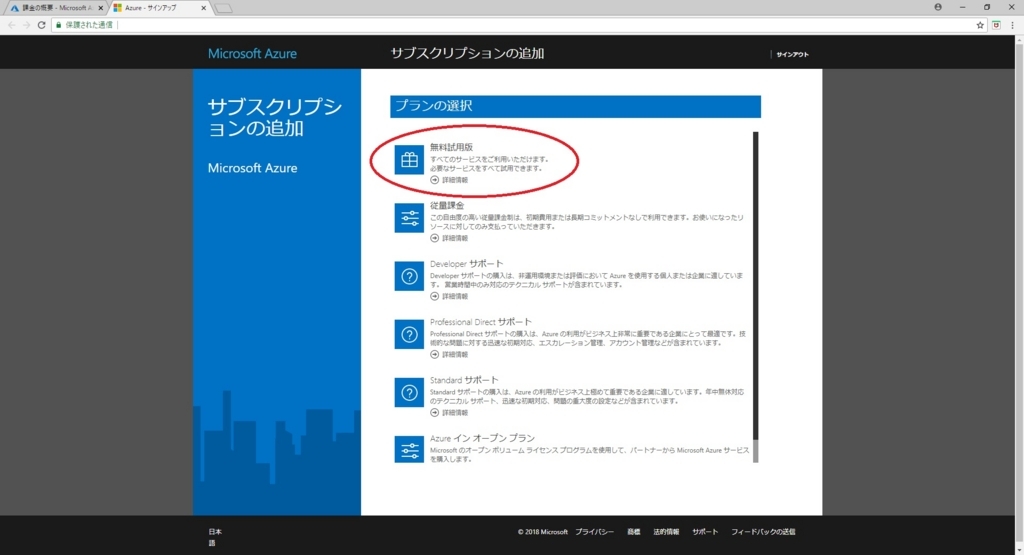Click the green padlock secure icon
Viewport: 1024px width, 555px height.
pos(58,25)
